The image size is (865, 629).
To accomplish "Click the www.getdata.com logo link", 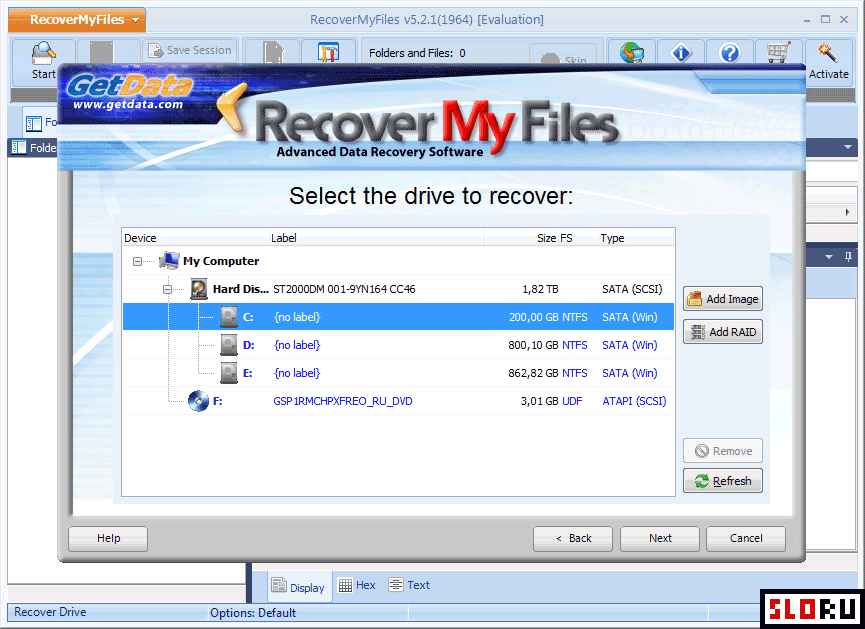I will tap(127, 104).
